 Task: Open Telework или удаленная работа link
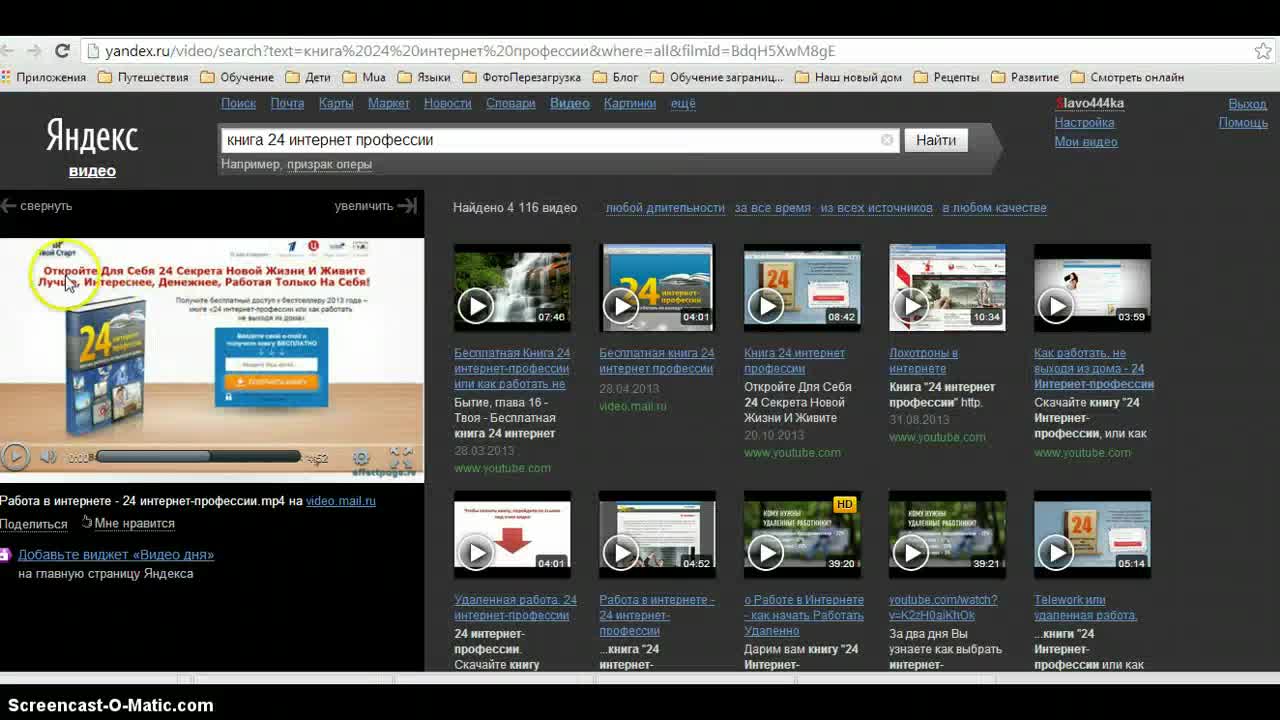pos(1085,608)
